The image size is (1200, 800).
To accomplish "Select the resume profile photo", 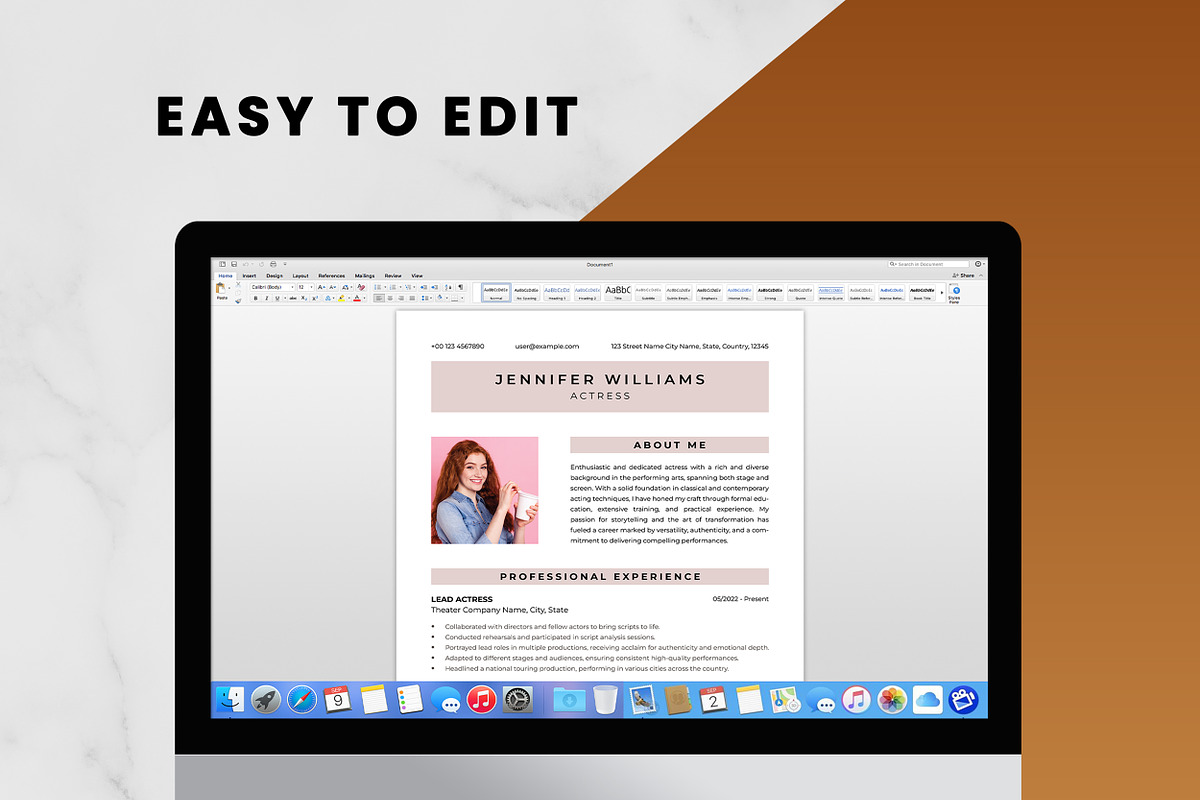I will tap(484, 490).
